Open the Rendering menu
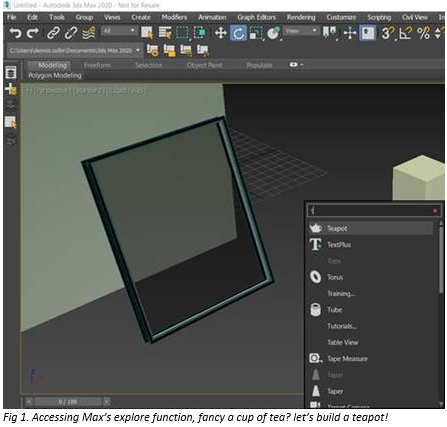The width and height of the screenshot is (447, 427). tap(301, 17)
